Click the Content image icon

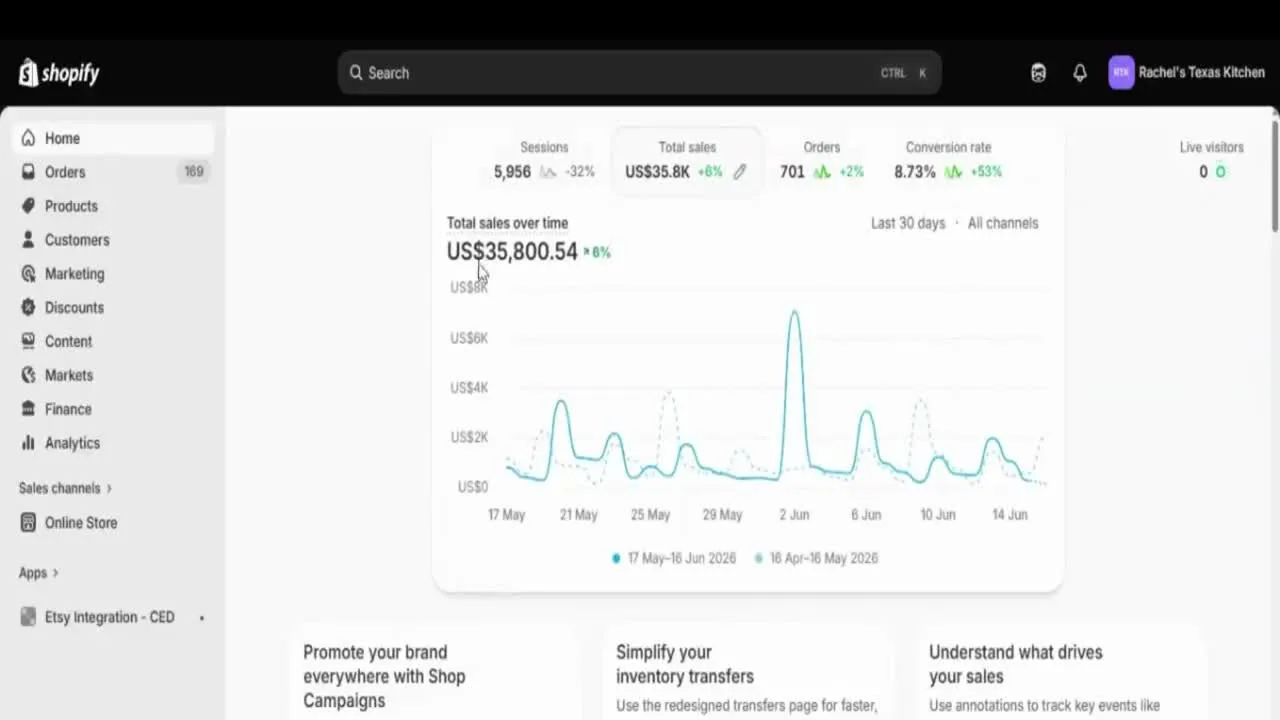(x=28, y=341)
